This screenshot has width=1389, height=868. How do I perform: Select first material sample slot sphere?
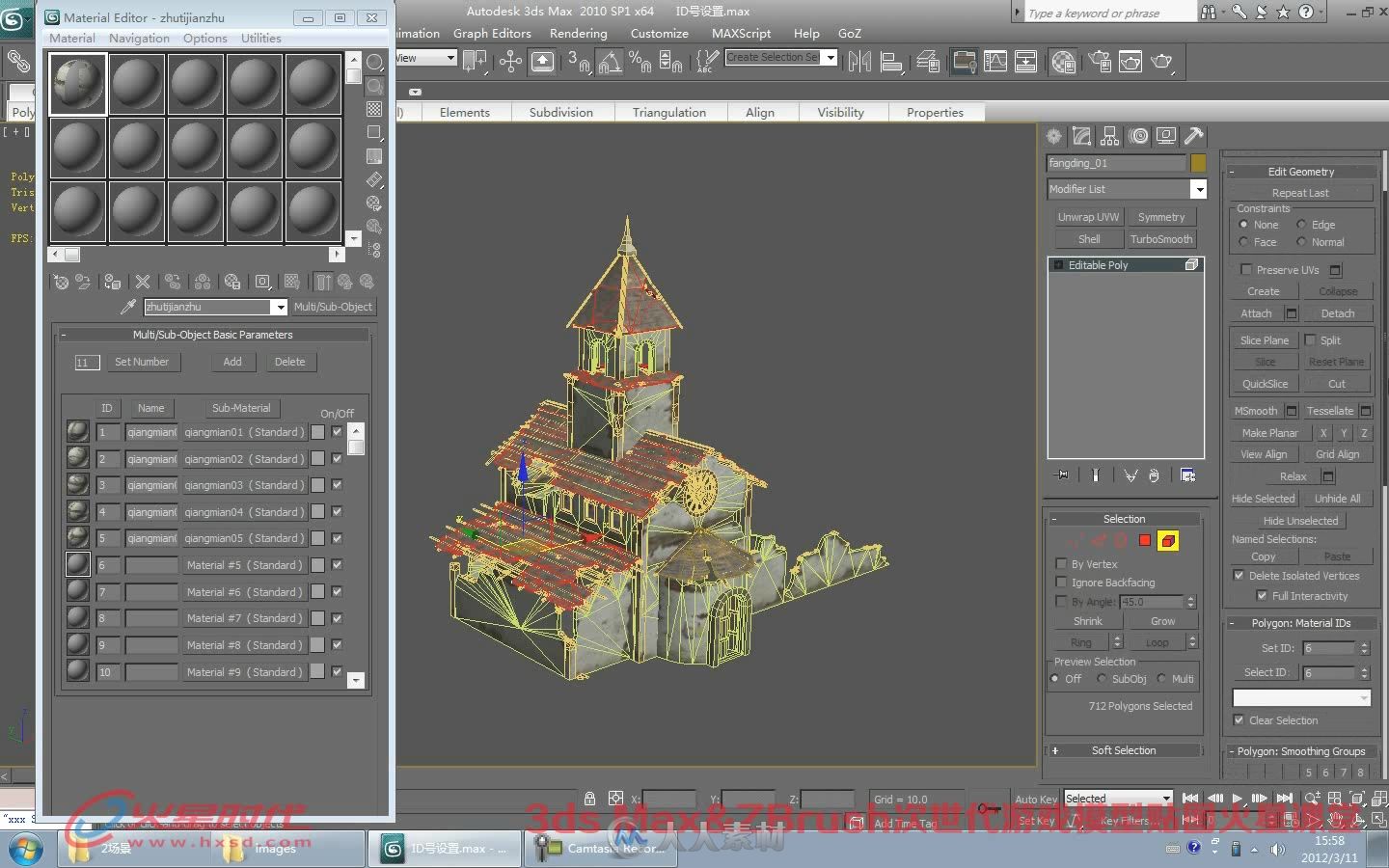pyautogui.click(x=77, y=85)
